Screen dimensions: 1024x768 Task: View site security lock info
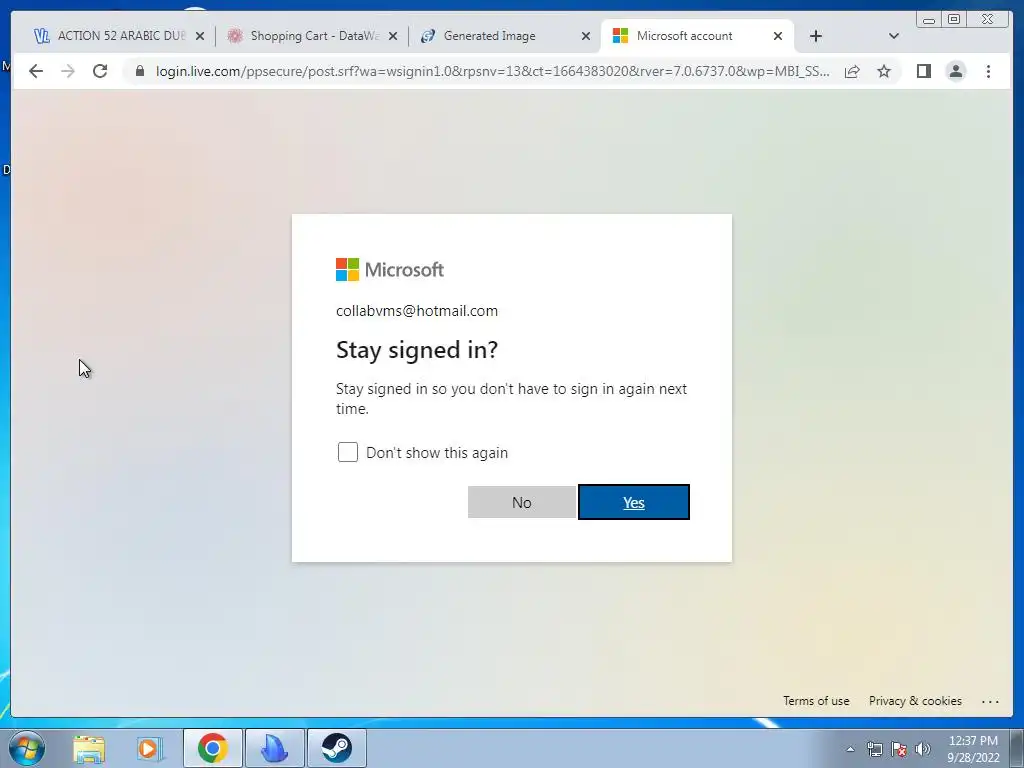(139, 71)
